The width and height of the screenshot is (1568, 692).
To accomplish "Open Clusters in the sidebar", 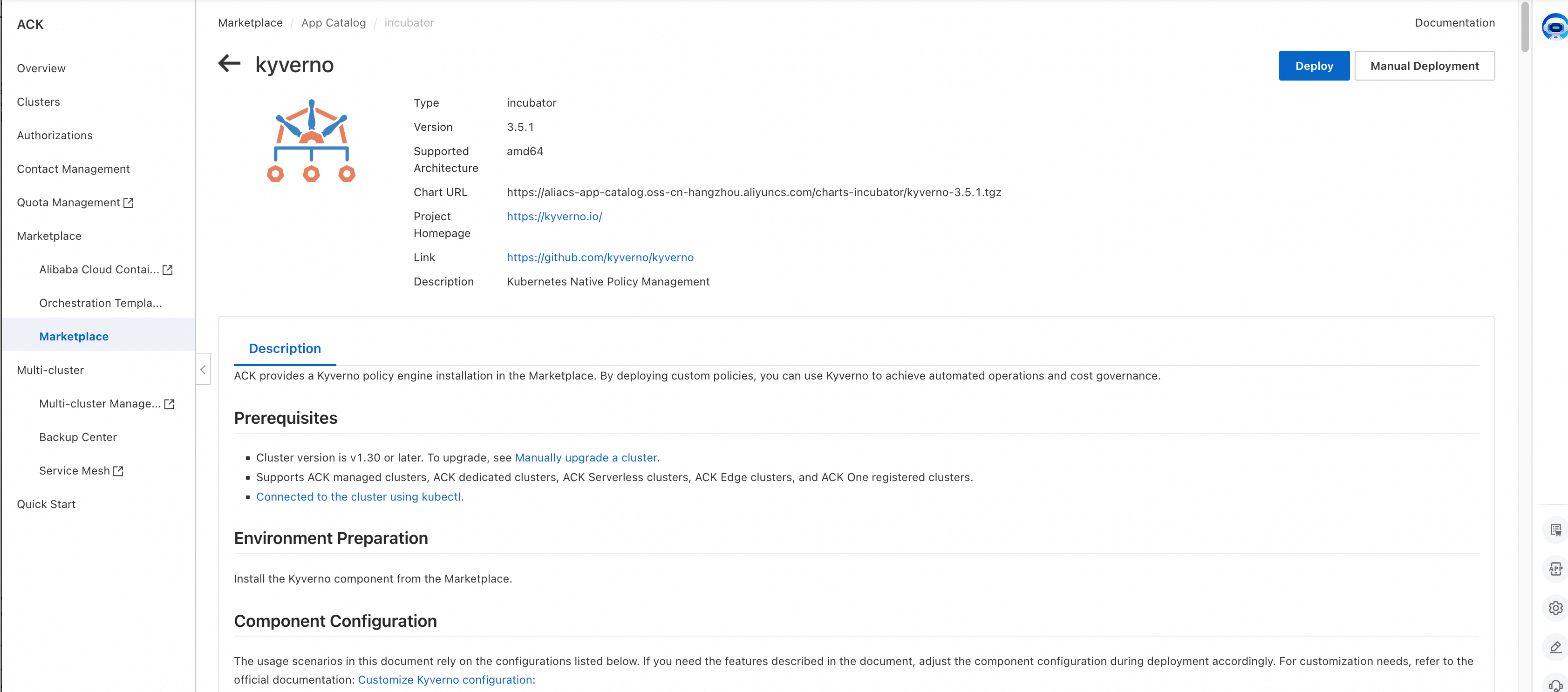I will pos(38,102).
